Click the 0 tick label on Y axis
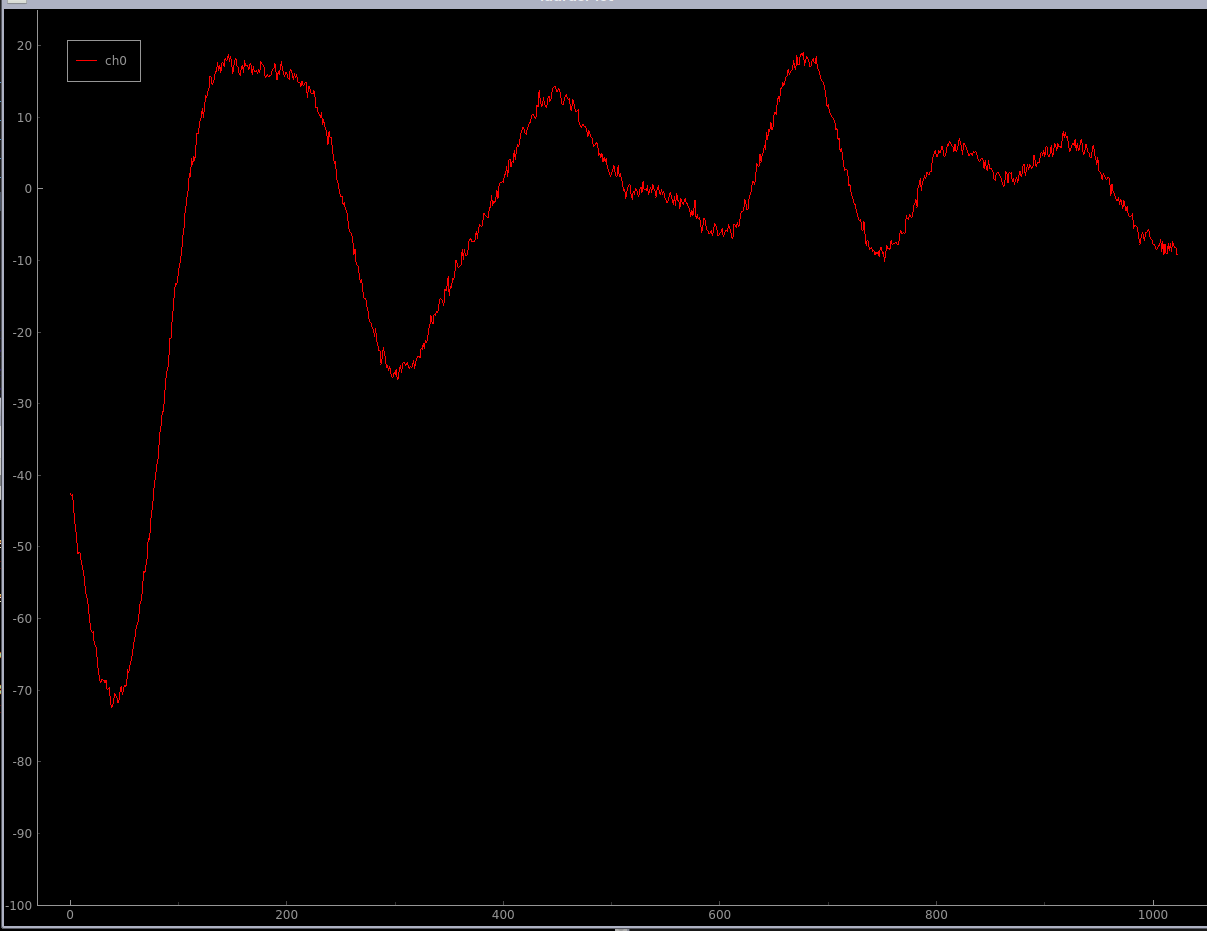 28,189
